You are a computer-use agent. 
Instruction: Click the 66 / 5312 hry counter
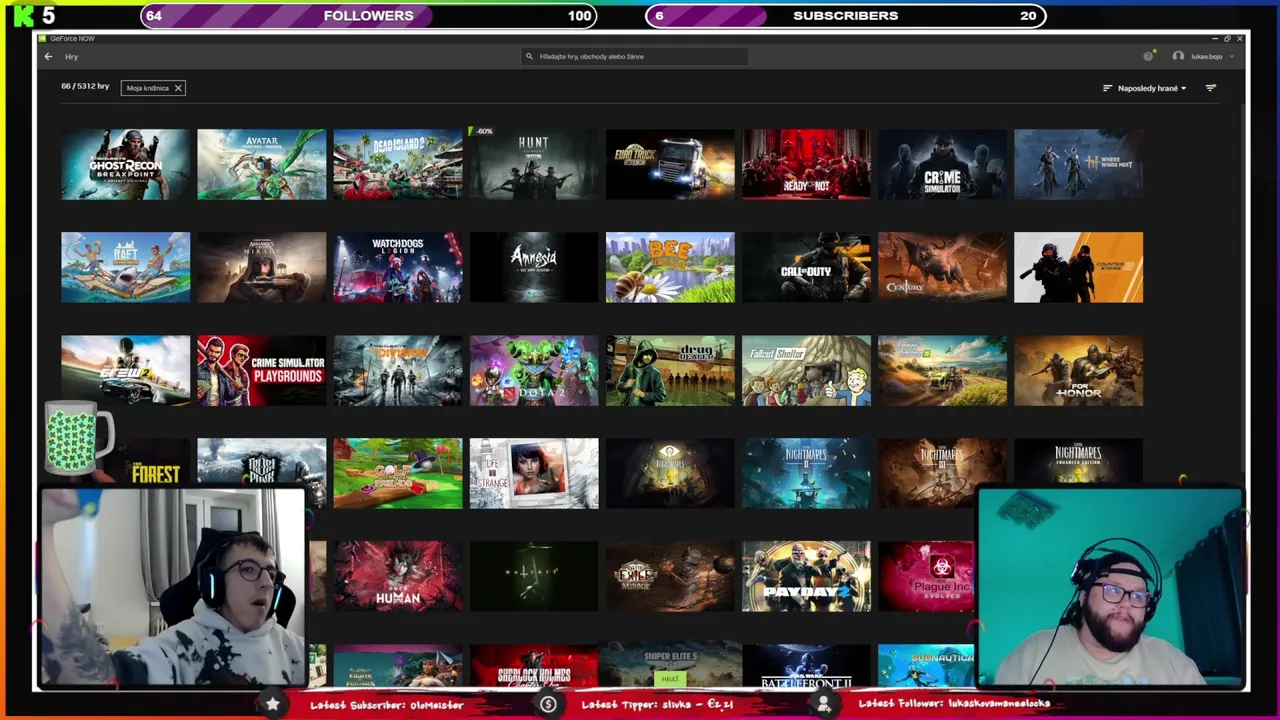point(85,87)
